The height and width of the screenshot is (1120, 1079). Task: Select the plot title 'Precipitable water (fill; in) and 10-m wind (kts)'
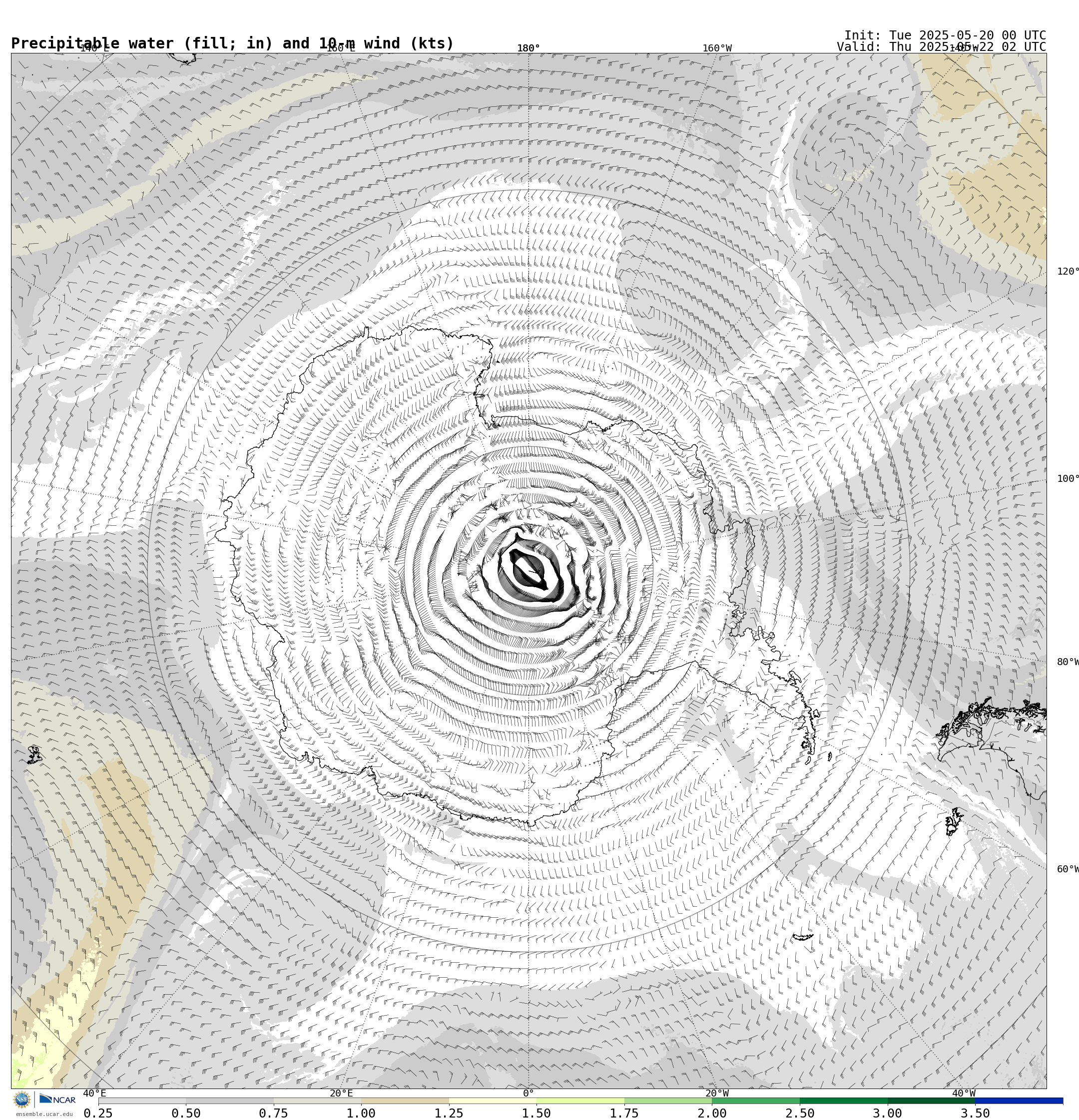(x=232, y=43)
